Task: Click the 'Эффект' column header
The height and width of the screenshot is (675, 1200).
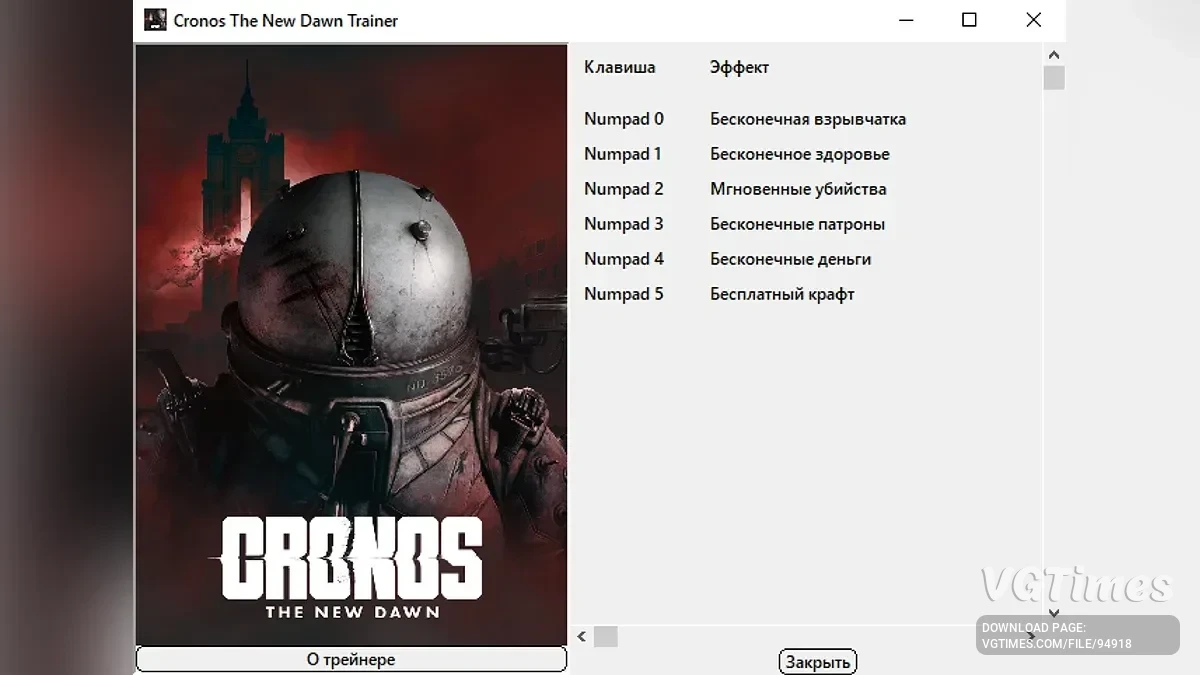Action: (739, 67)
